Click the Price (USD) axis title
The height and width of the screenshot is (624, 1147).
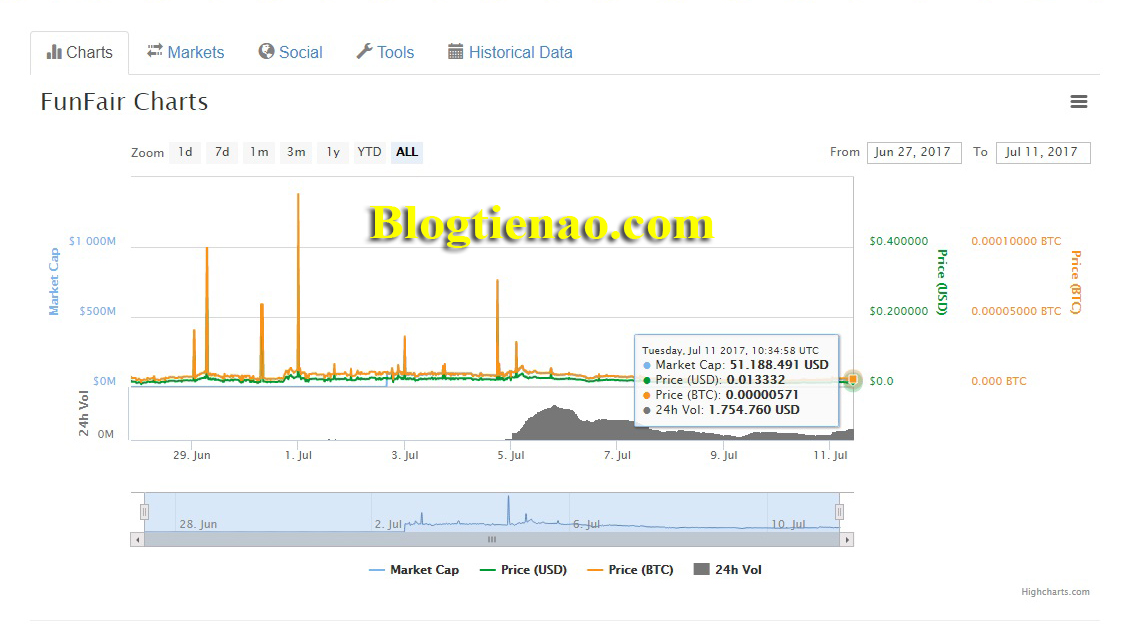tap(942, 282)
